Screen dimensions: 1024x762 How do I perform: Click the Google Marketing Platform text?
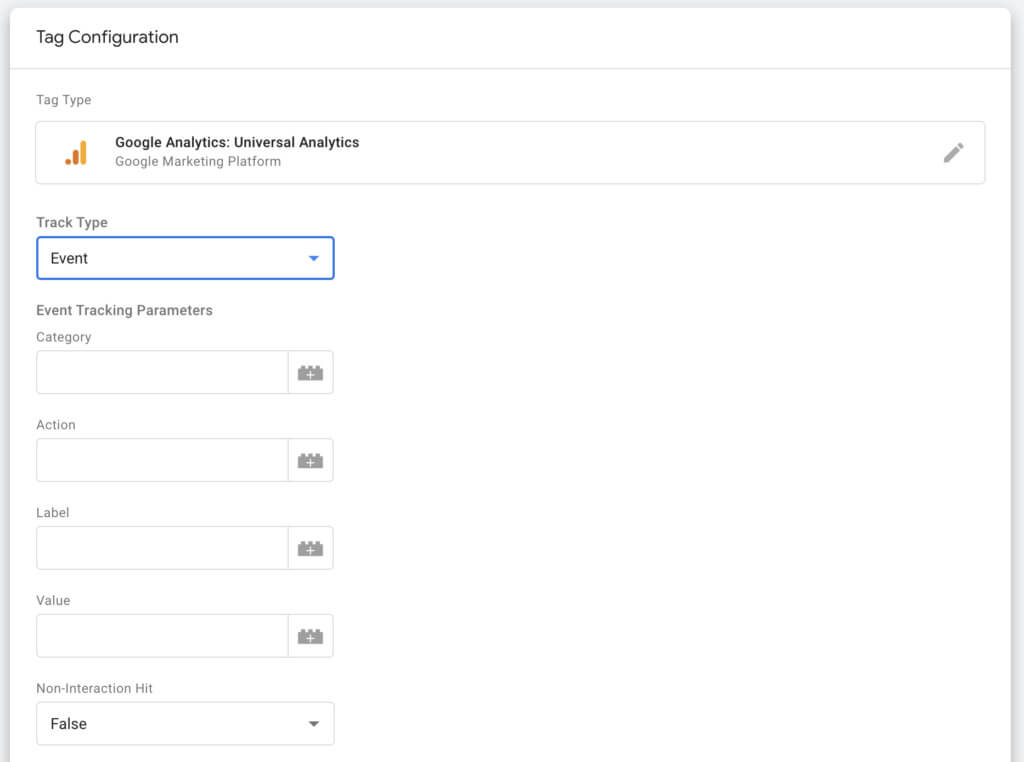[x=197, y=161]
